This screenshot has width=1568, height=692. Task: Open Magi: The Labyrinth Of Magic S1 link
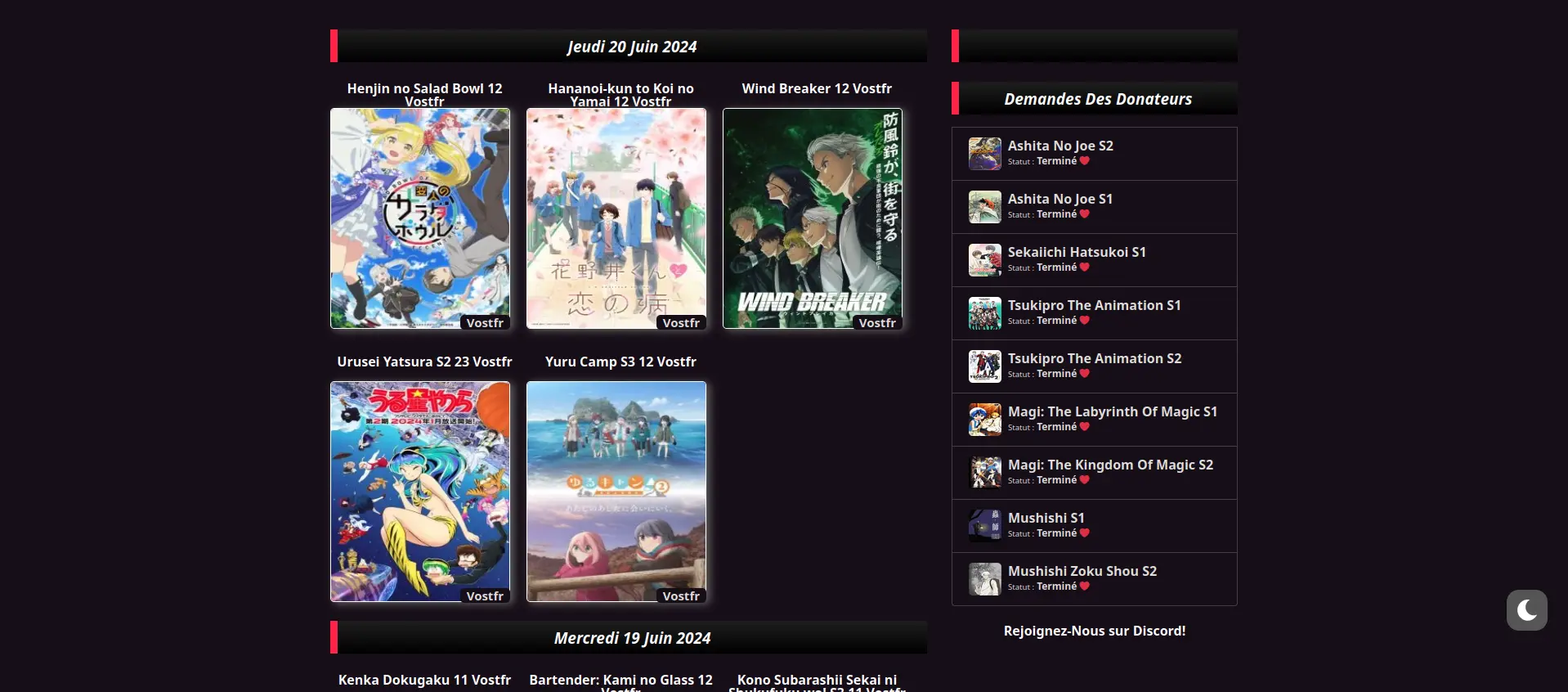[x=1113, y=411]
